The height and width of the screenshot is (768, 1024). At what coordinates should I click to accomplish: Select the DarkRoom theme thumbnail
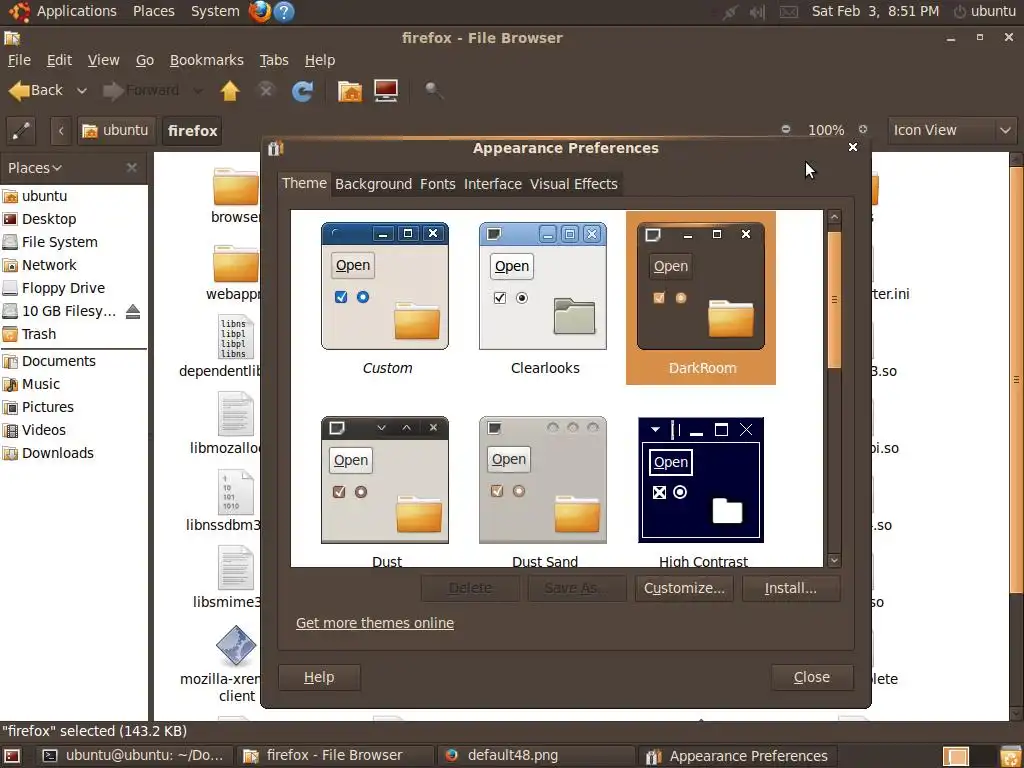[x=701, y=286]
